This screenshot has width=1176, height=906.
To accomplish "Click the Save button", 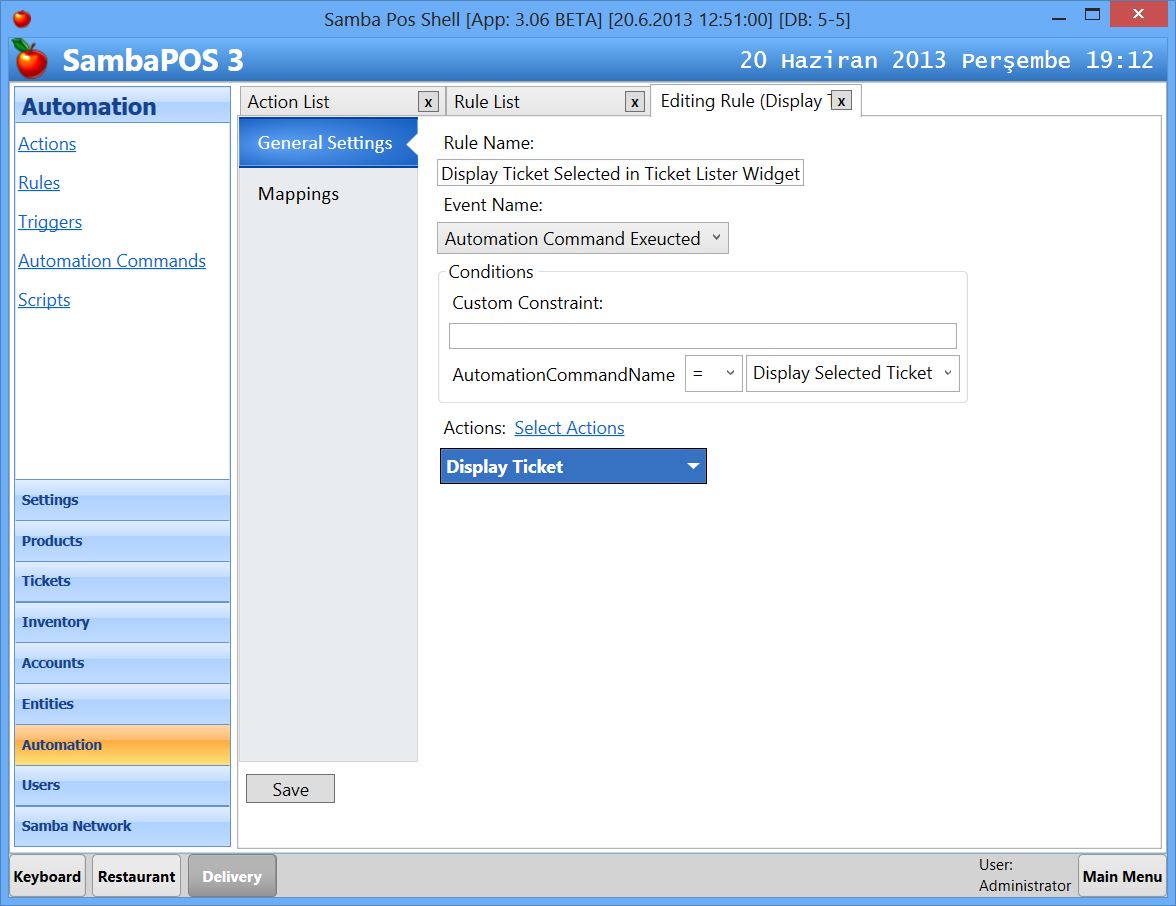I will [x=290, y=788].
